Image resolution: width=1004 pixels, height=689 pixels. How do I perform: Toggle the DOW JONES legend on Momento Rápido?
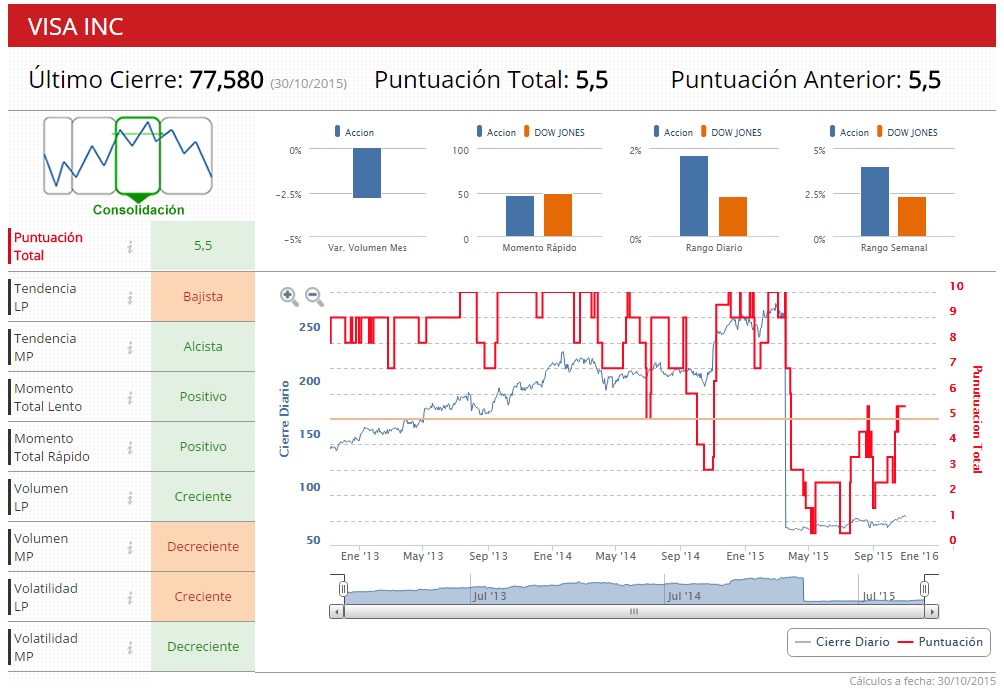554,132
